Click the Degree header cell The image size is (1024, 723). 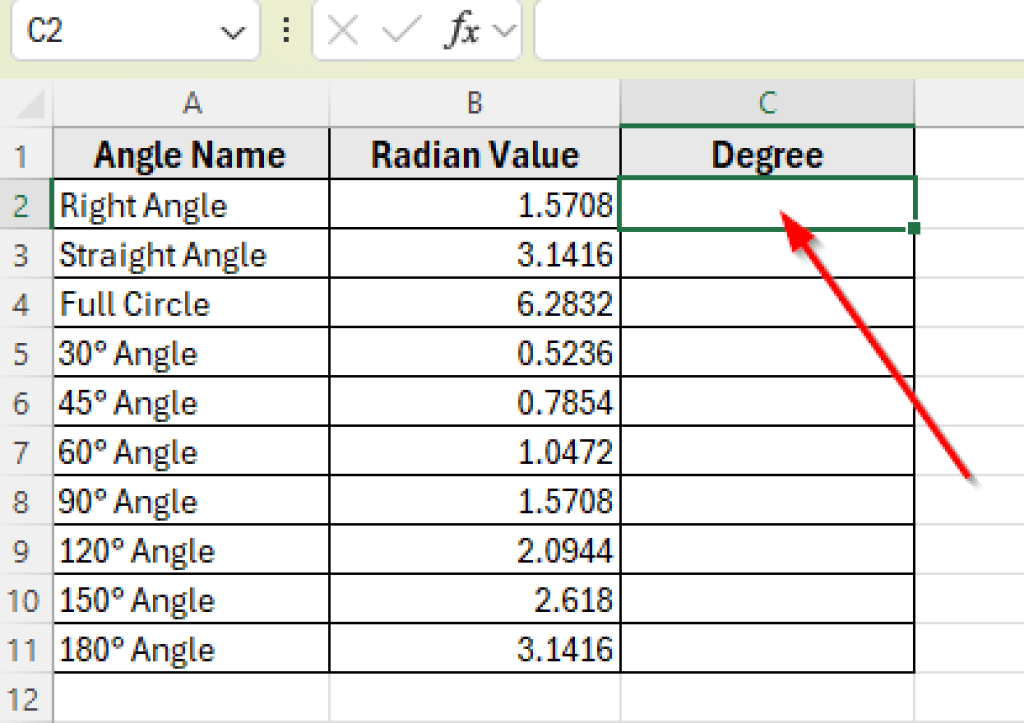coord(766,153)
